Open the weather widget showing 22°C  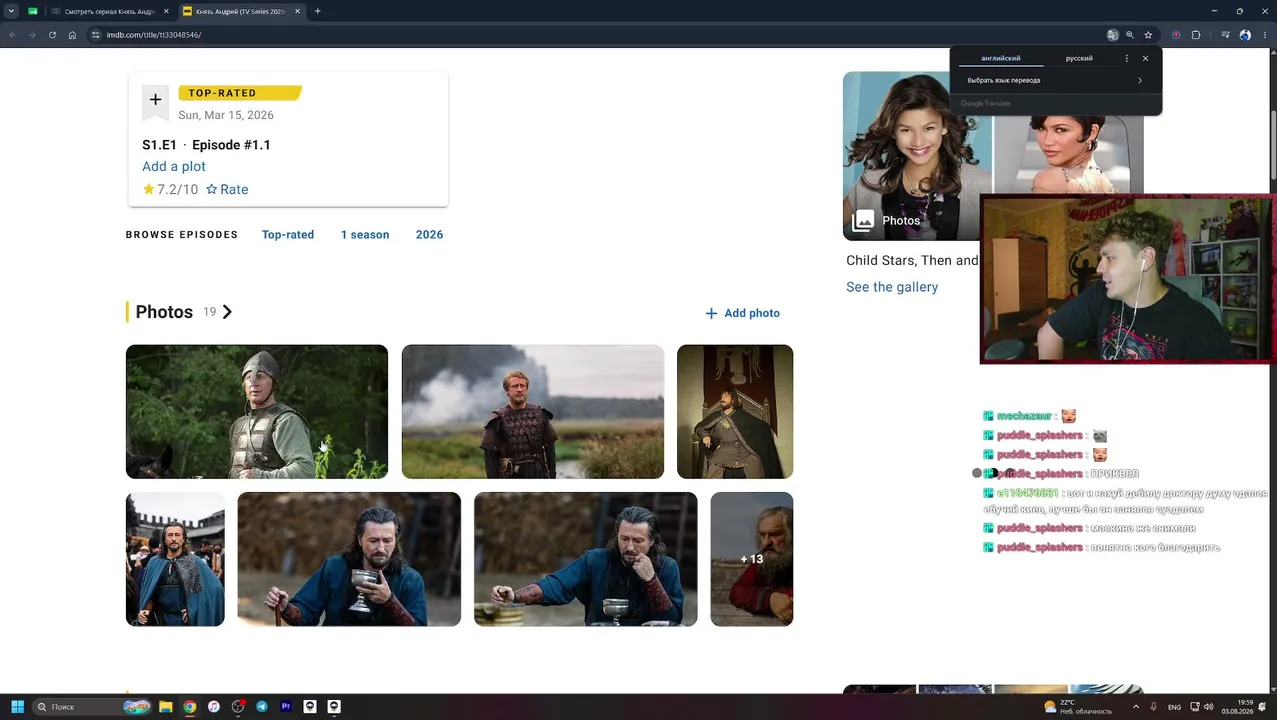[1078, 706]
